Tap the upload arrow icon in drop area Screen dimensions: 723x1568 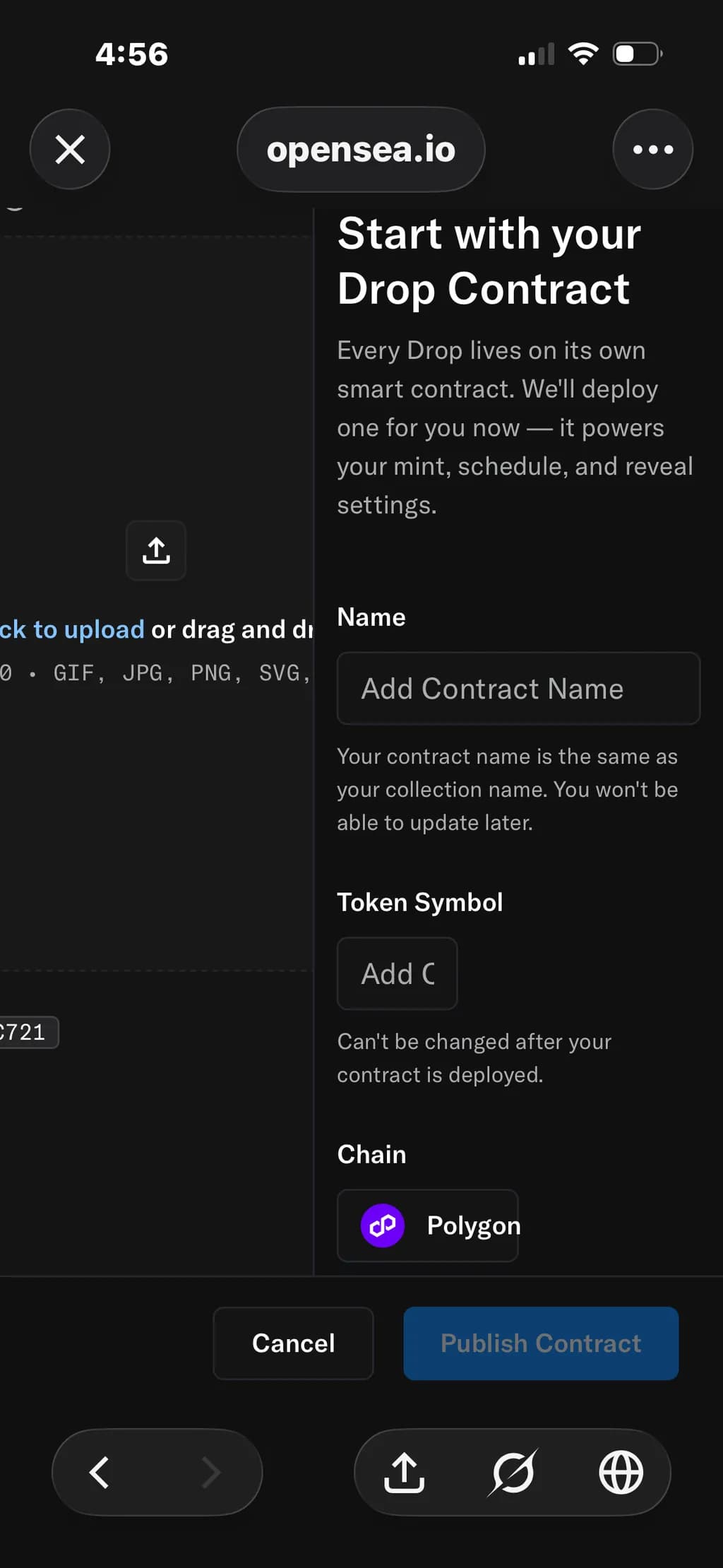click(156, 551)
